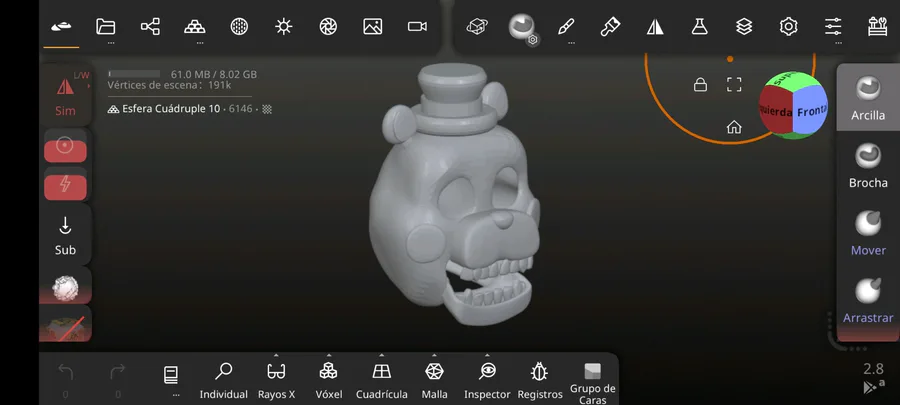Open Registros log button
The height and width of the screenshot is (405, 900).
click(x=540, y=381)
